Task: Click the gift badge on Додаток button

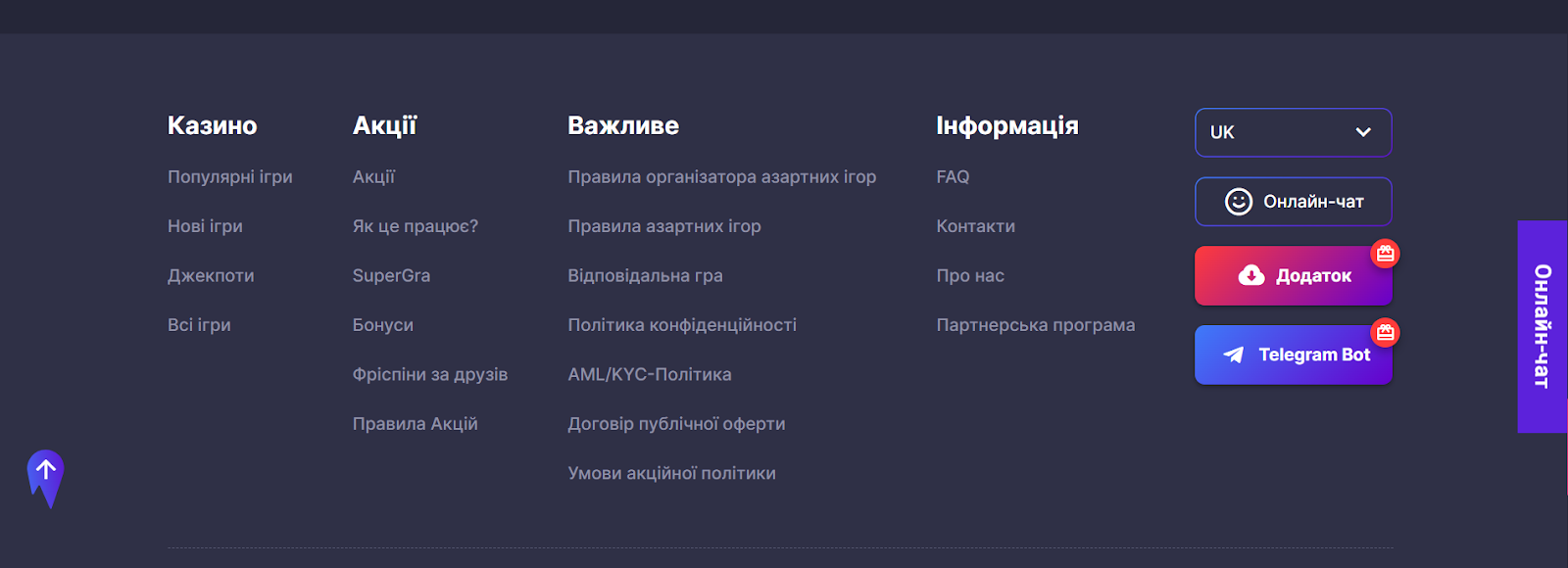Action: [x=1385, y=254]
